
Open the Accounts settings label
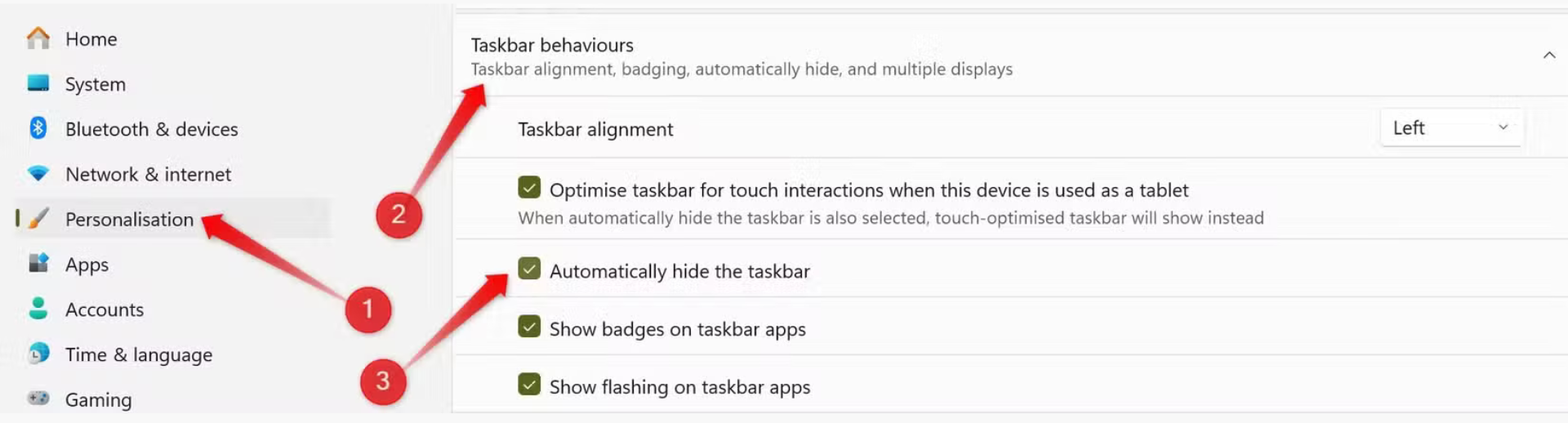tap(105, 309)
